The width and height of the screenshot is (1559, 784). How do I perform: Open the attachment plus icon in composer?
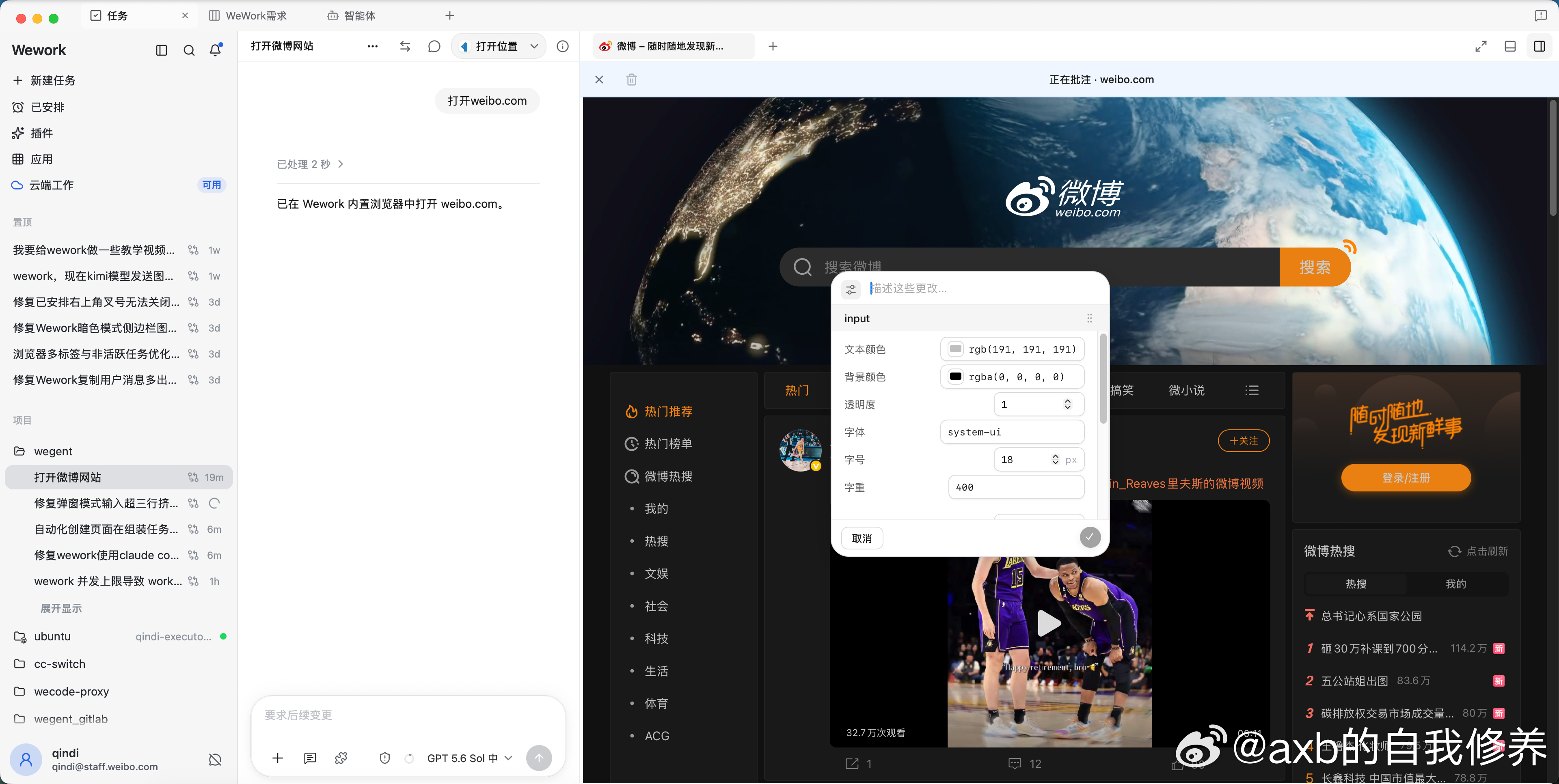(x=278, y=758)
